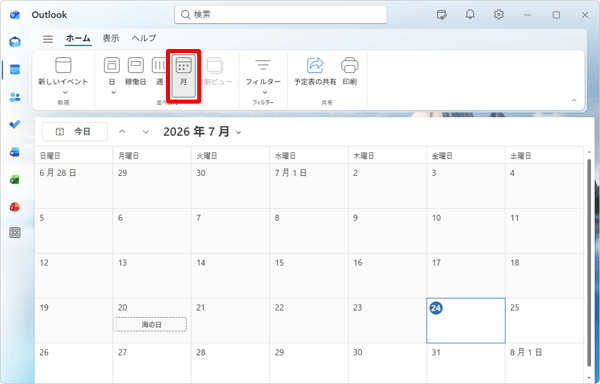Click the 今日 today button
This screenshot has width=600, height=384.
pos(75,132)
